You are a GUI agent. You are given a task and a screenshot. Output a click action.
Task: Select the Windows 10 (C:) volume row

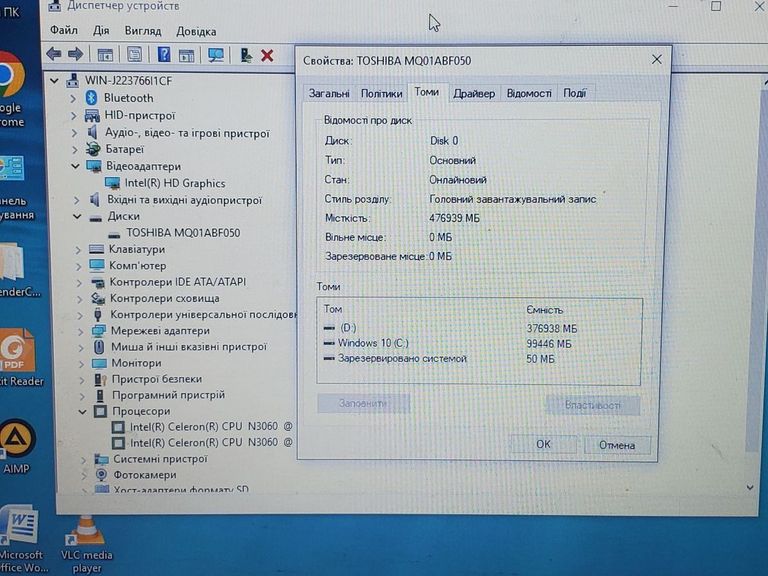click(x=479, y=343)
